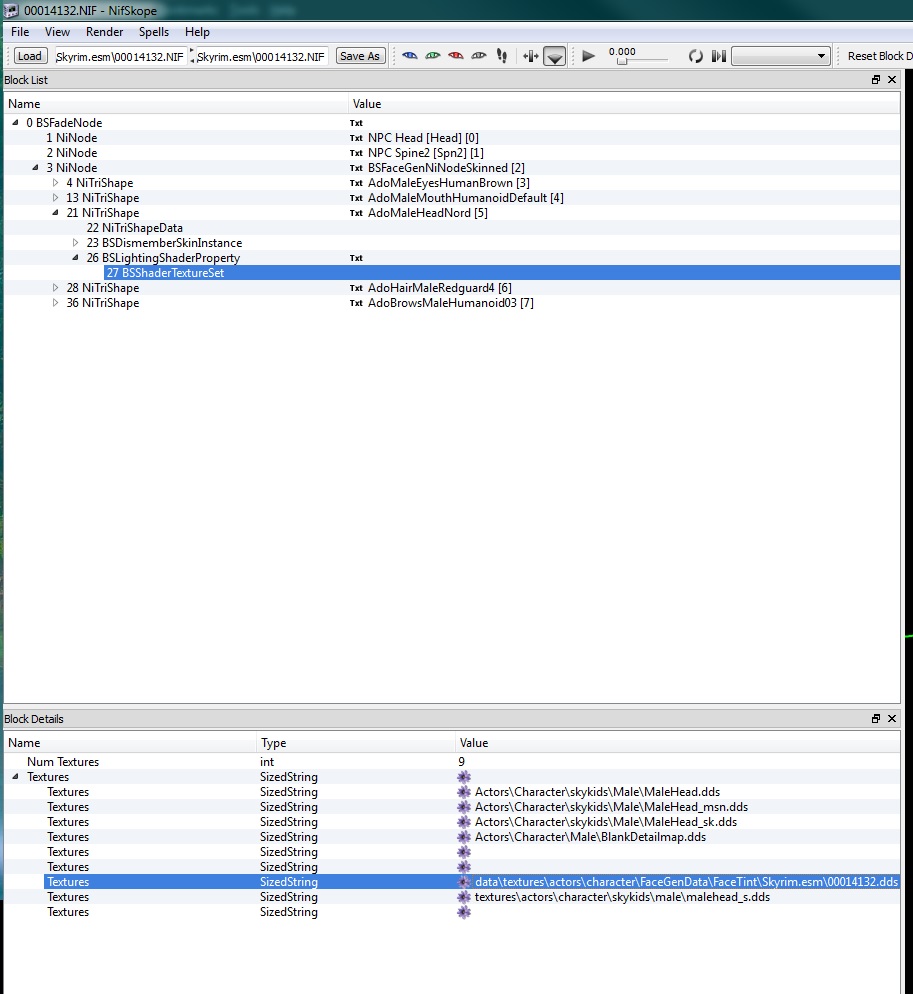Click the red eye view icon

455,56
